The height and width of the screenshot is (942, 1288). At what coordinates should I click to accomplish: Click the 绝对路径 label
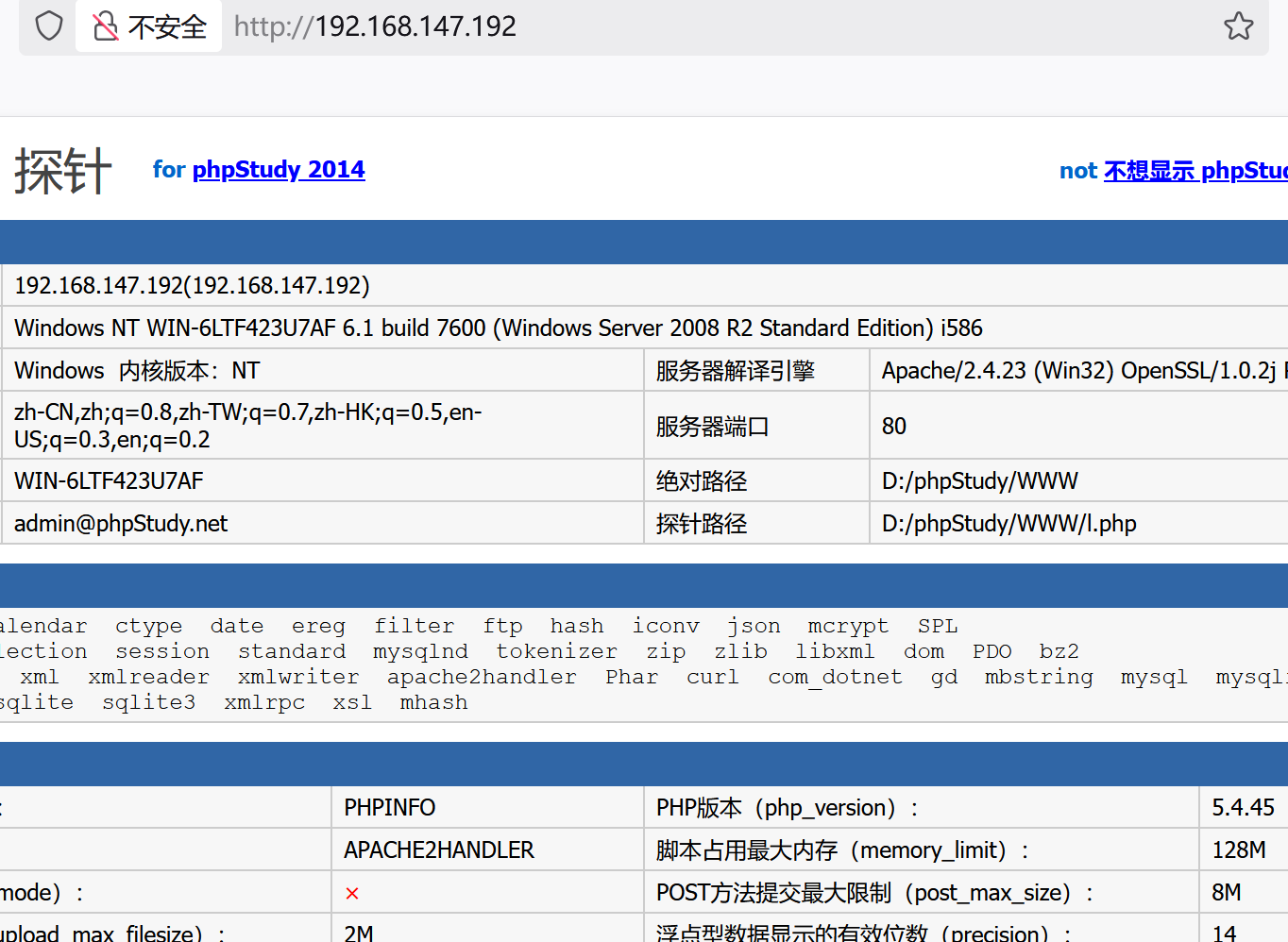pyautogui.click(x=702, y=480)
